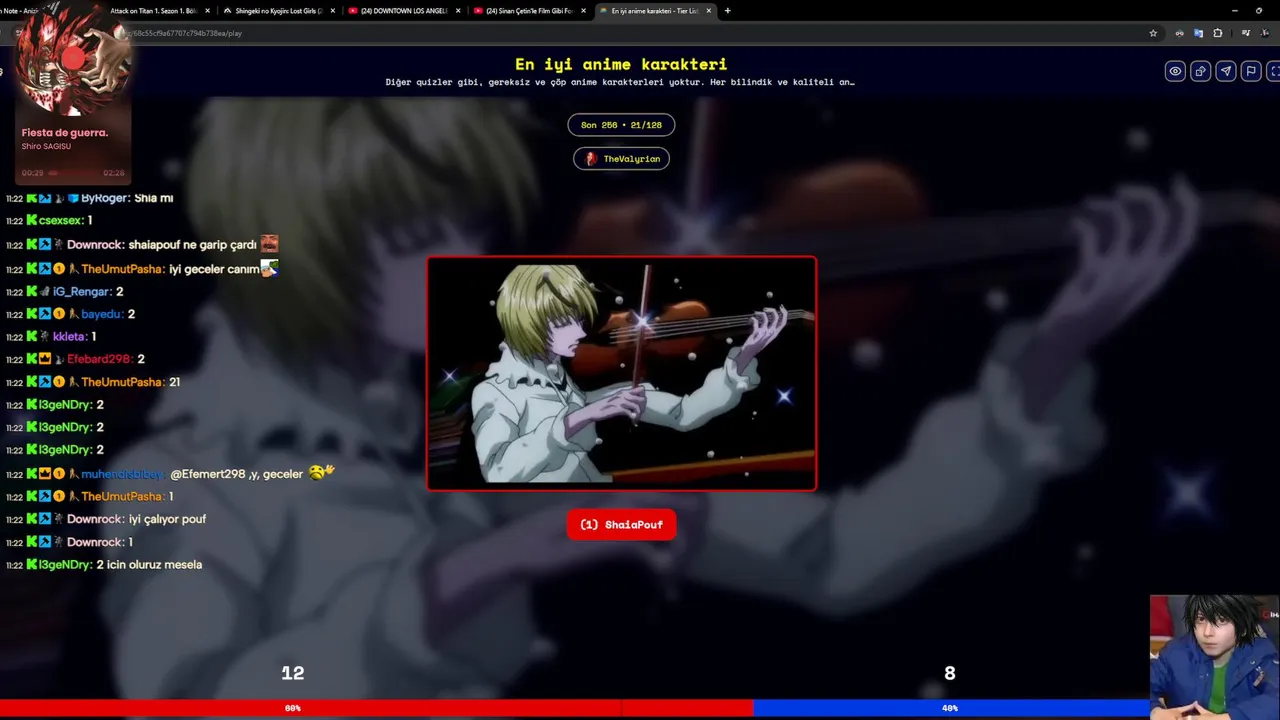Restore down the browser window
Viewport: 1280px width, 720px height.
tap(1258, 11)
